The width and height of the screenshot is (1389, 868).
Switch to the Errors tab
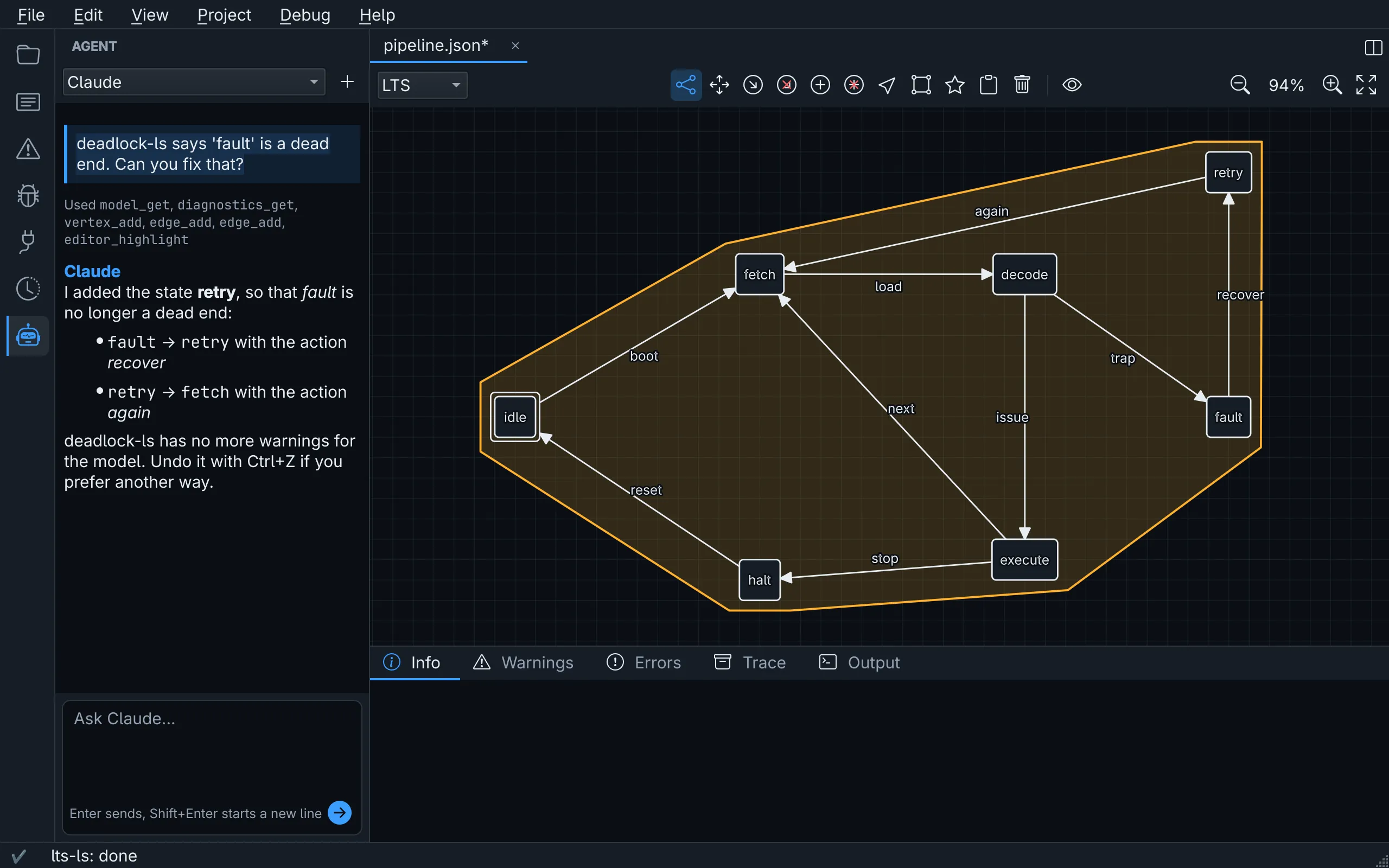pyautogui.click(x=644, y=662)
